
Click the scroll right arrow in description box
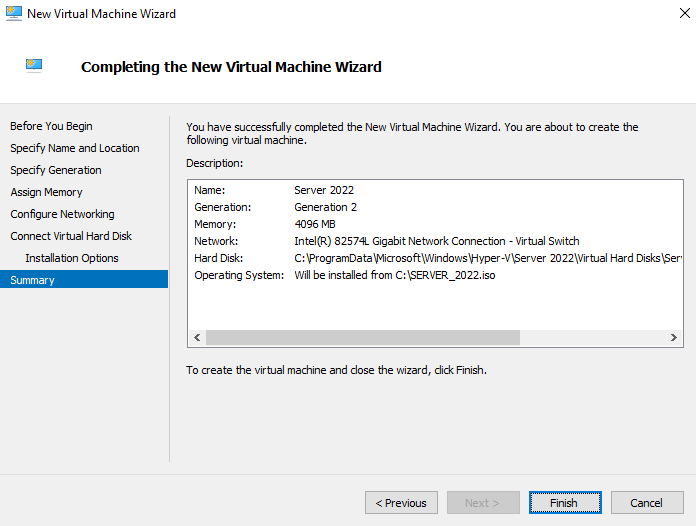click(673, 337)
